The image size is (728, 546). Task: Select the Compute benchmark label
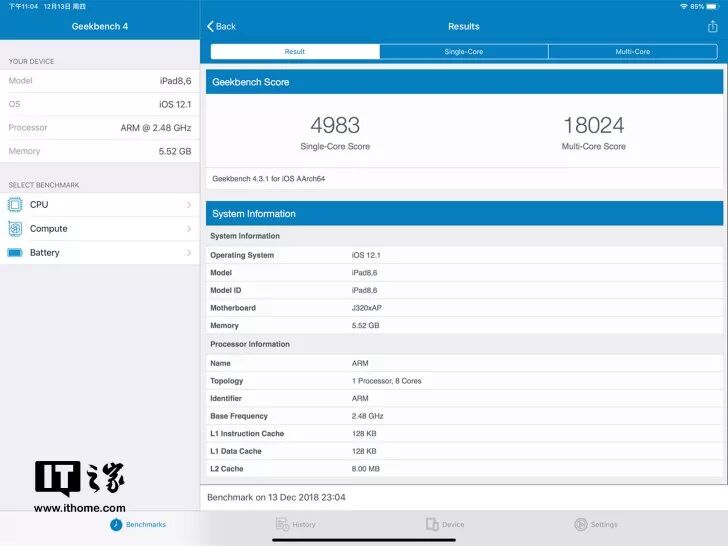(x=49, y=229)
